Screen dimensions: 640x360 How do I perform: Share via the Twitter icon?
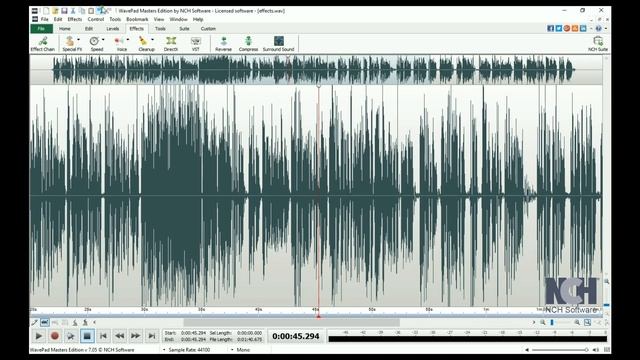pyautogui.click(x=558, y=28)
